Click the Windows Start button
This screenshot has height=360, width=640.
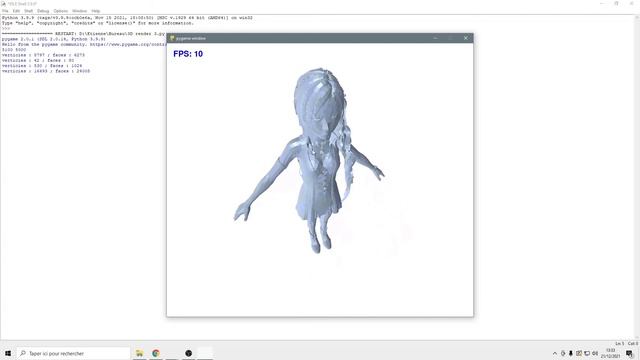(8, 353)
